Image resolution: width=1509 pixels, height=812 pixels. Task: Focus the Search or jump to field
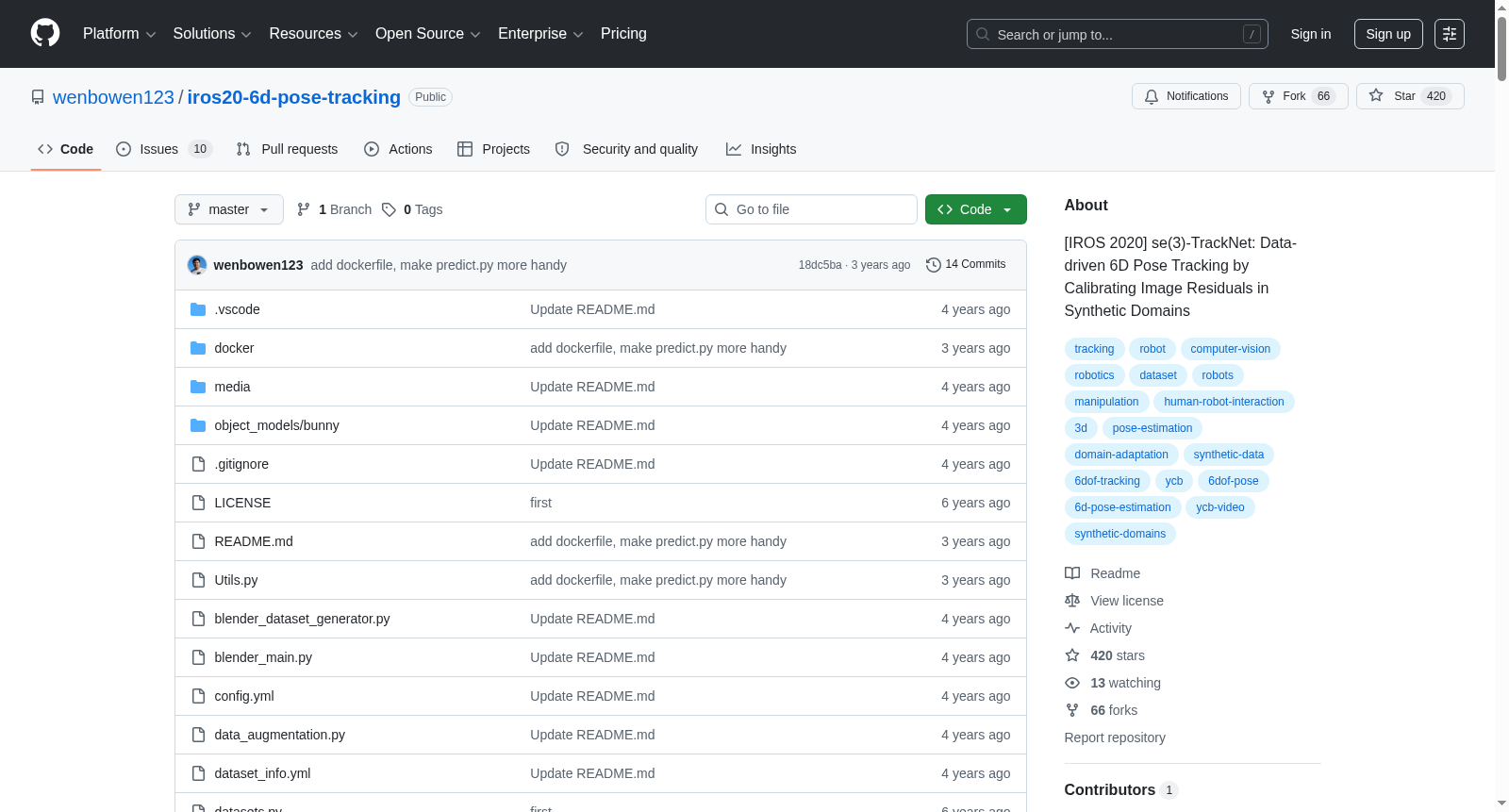[1118, 34]
